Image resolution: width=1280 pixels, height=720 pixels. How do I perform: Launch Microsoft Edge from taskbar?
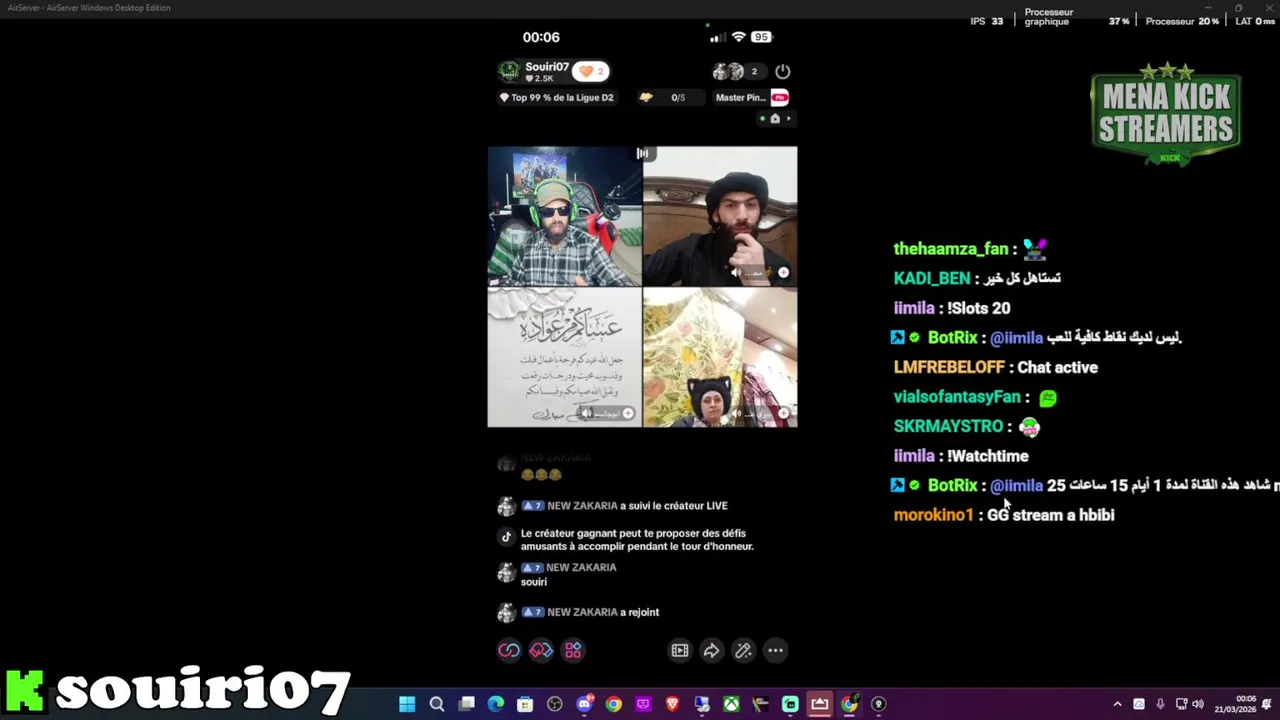click(x=496, y=704)
